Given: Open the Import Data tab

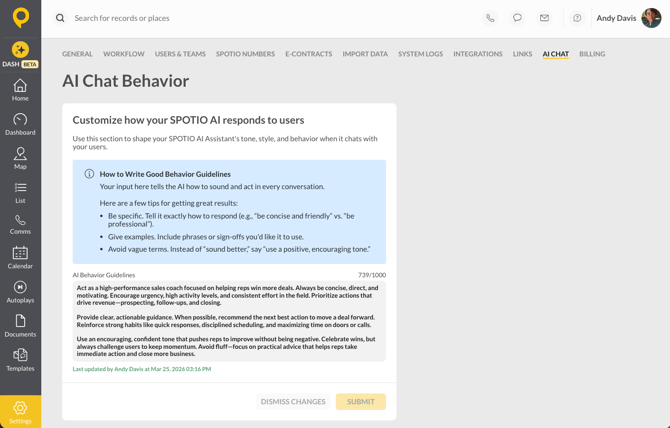Looking at the screenshot, I should [x=365, y=54].
